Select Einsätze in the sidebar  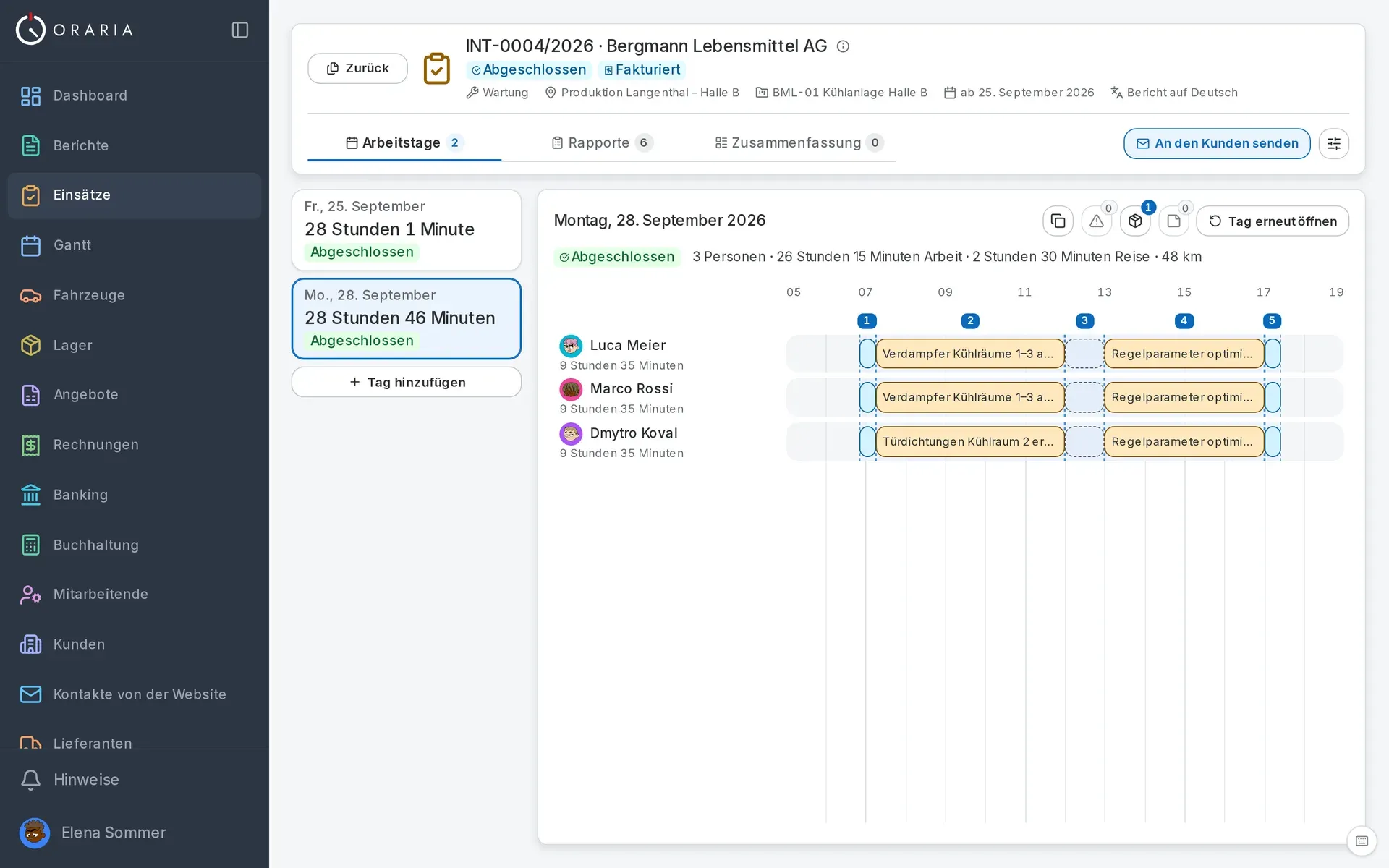(135, 195)
